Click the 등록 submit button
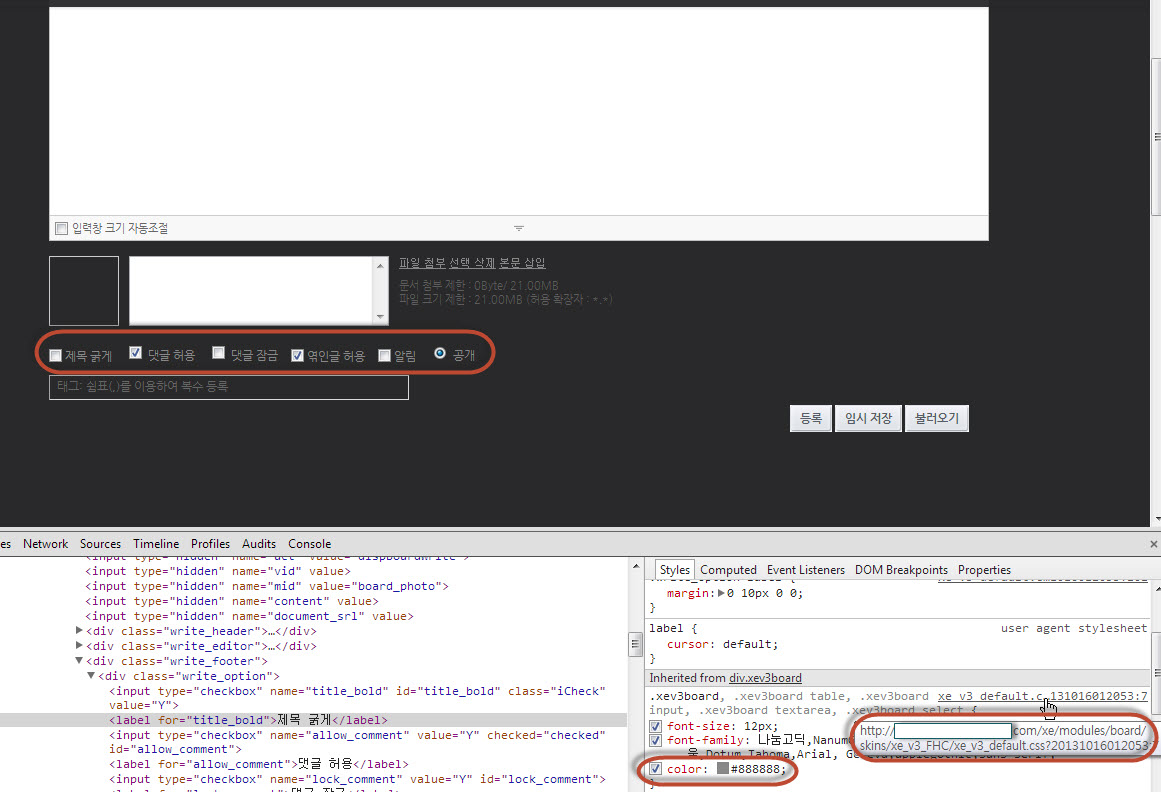This screenshot has width=1161, height=792. coord(810,418)
